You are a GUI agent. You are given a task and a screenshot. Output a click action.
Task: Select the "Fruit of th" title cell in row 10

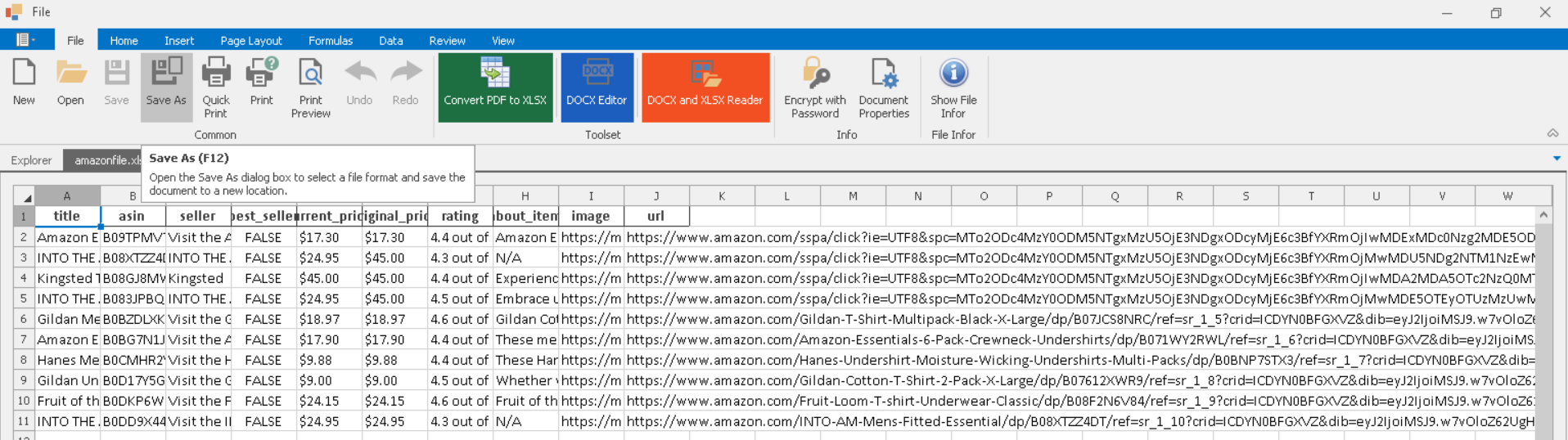click(x=67, y=401)
